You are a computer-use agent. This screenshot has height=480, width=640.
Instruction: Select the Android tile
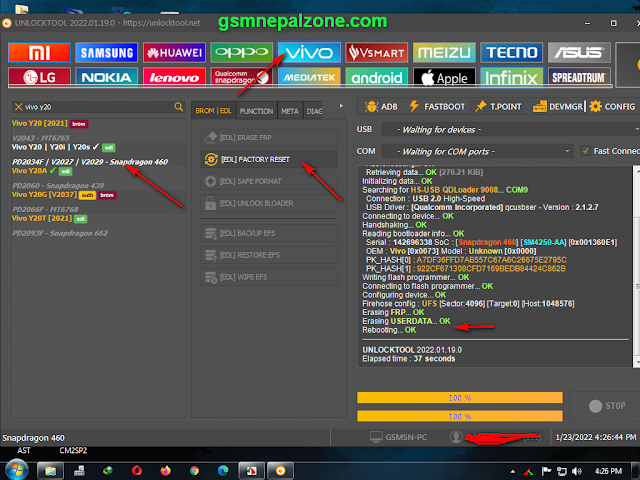[377, 77]
